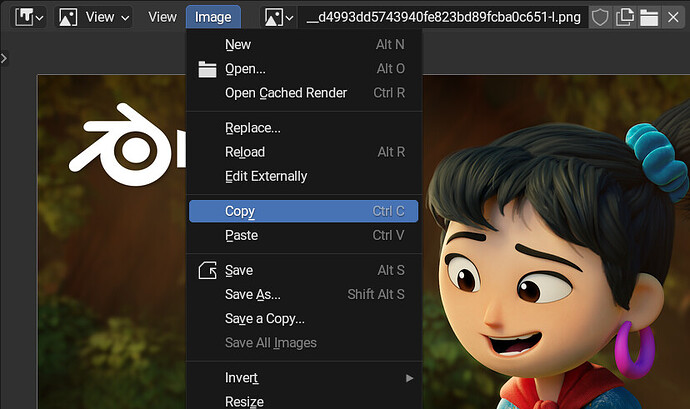Choose Copy in the Image menu
Viewport: 690px width, 409px height.
click(303, 211)
